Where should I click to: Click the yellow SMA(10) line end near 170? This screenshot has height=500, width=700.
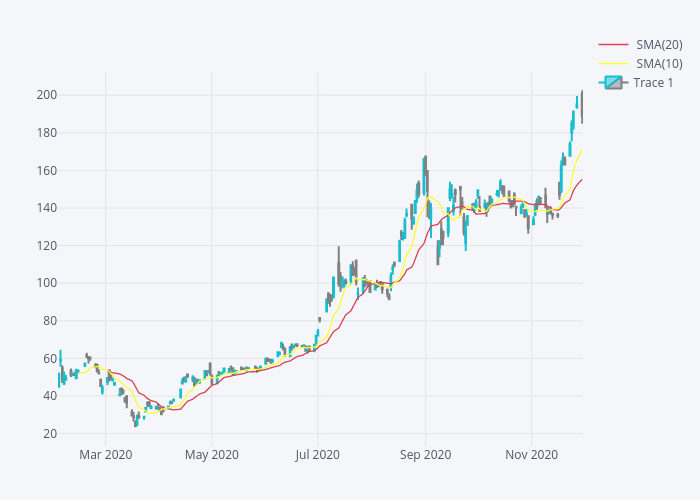coord(581,151)
